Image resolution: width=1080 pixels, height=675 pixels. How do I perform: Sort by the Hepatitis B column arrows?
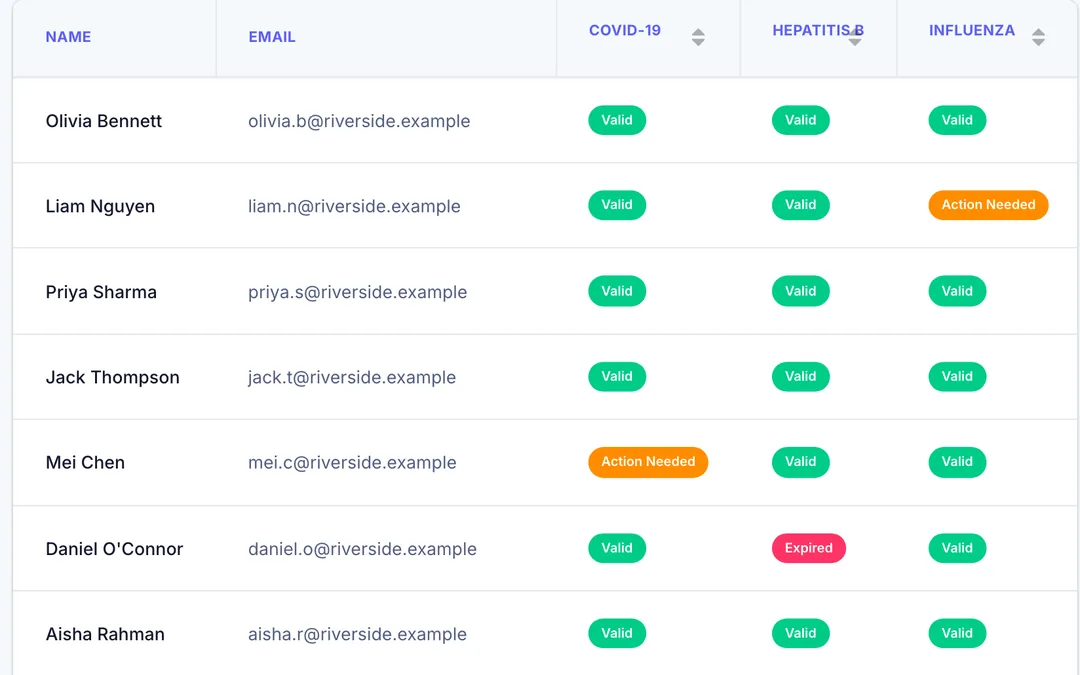pos(855,37)
